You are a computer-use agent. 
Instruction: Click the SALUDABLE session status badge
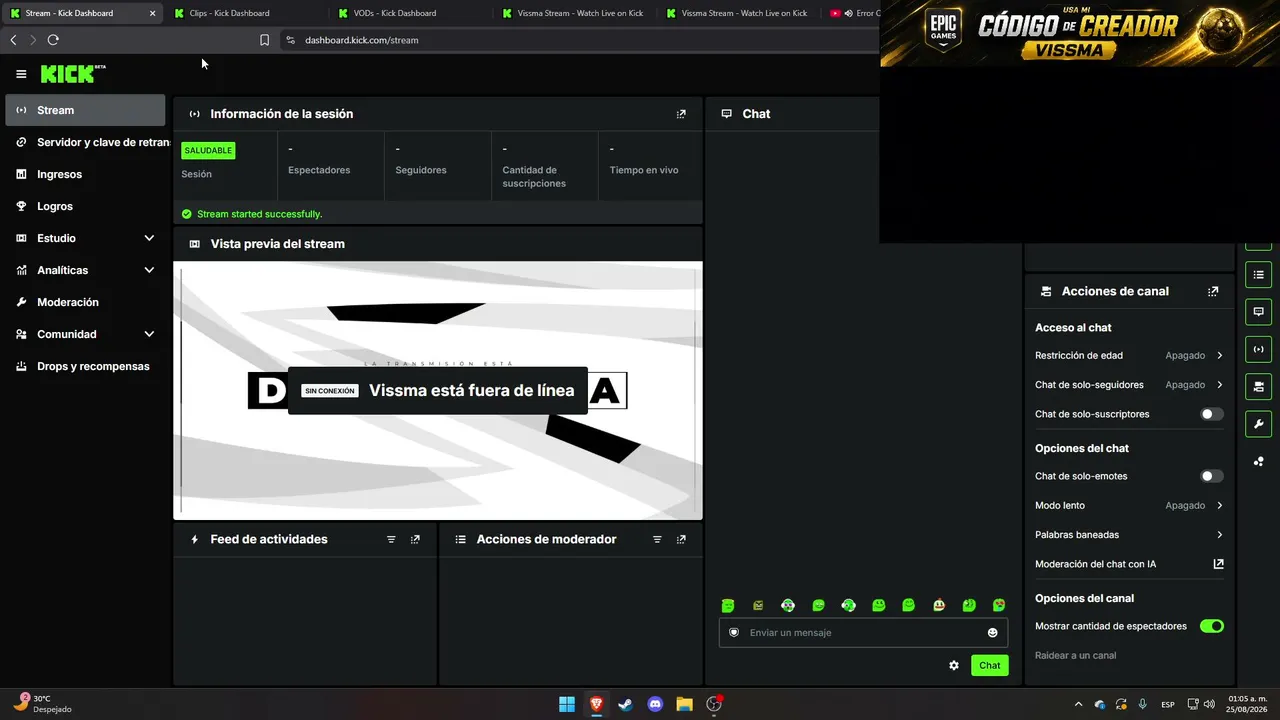click(208, 150)
